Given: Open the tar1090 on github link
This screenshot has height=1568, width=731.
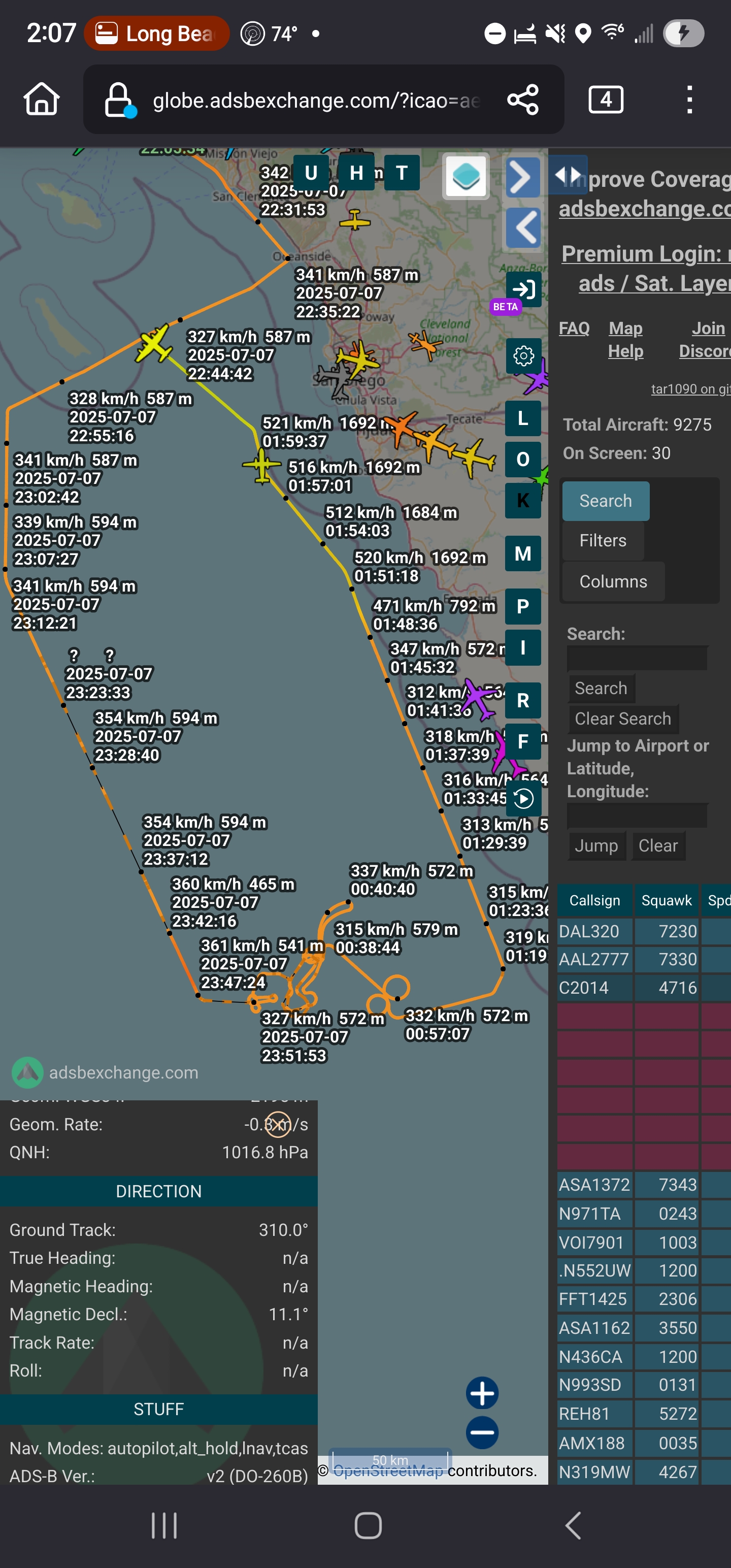Looking at the screenshot, I should coord(690,389).
